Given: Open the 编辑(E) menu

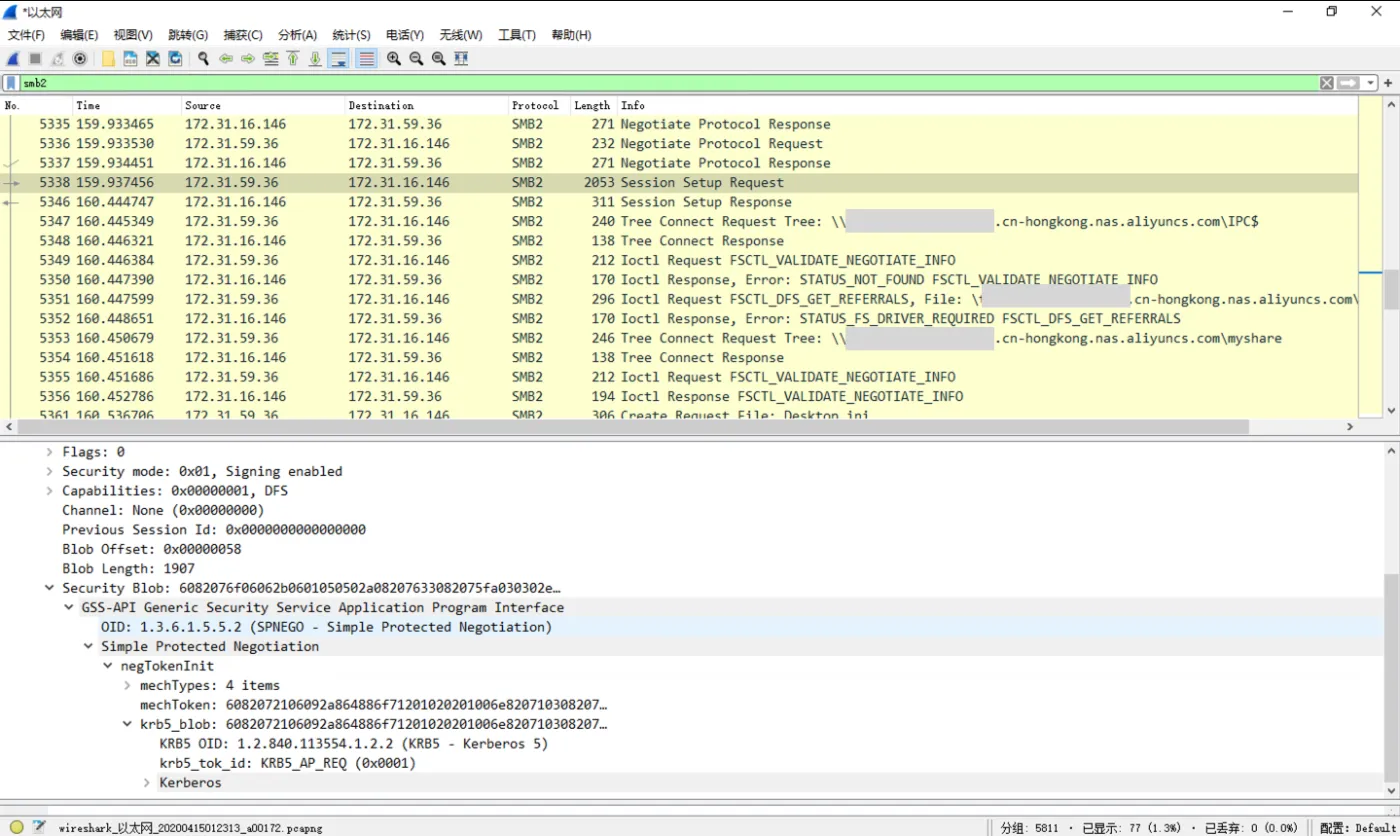Looking at the screenshot, I should click(79, 35).
